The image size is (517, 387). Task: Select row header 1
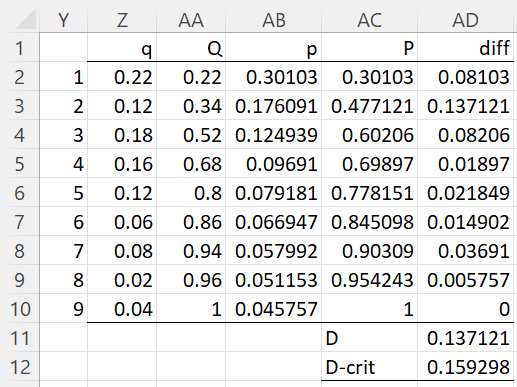click(x=19, y=48)
